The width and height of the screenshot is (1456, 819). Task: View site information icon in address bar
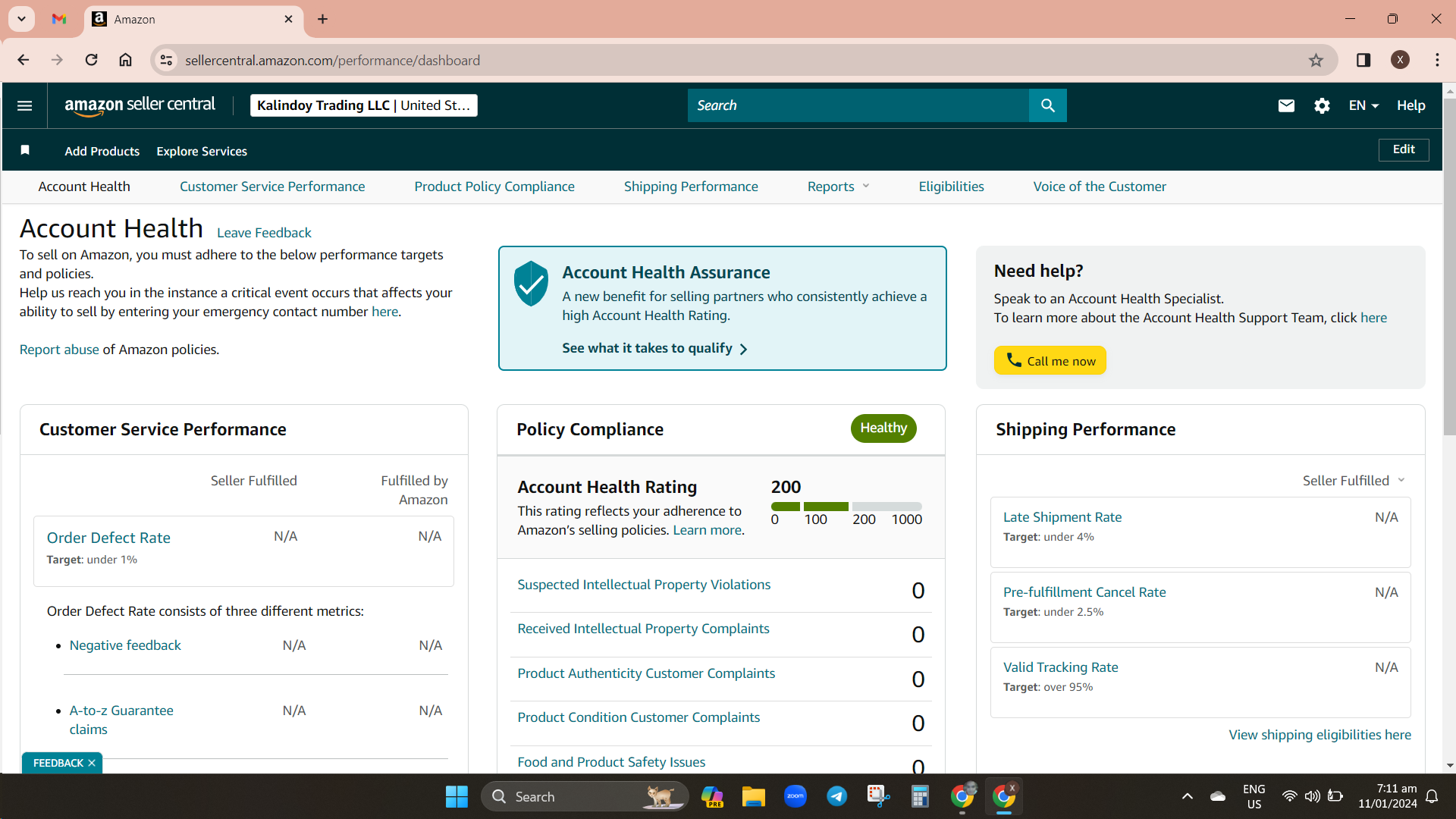coord(166,60)
